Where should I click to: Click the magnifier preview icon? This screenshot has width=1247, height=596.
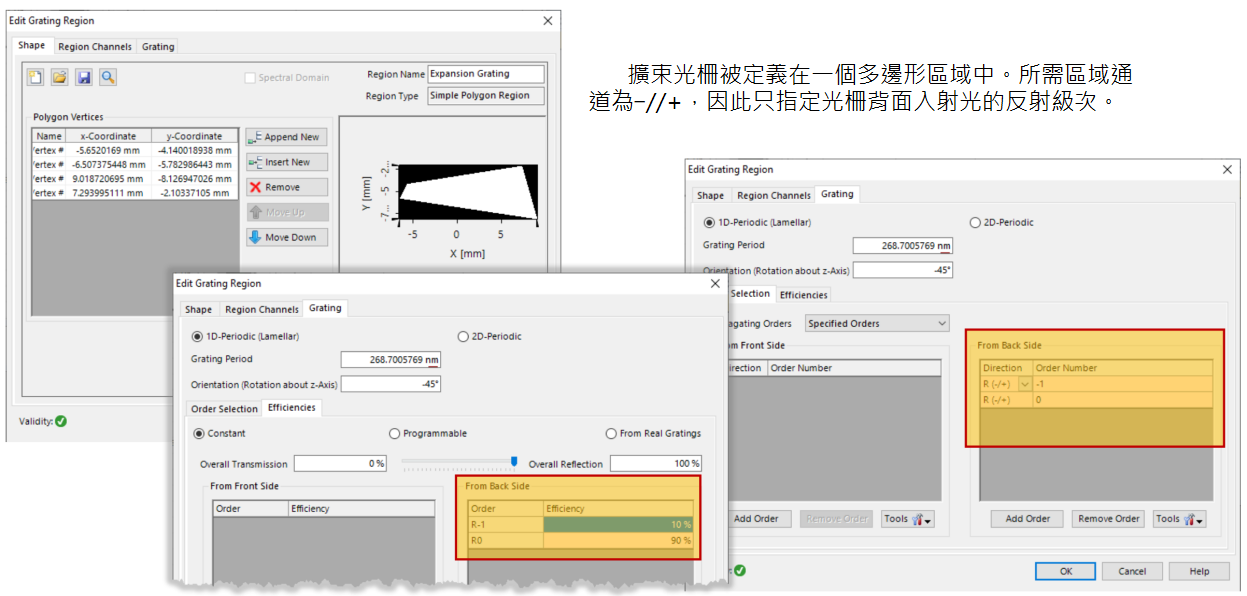coord(108,77)
